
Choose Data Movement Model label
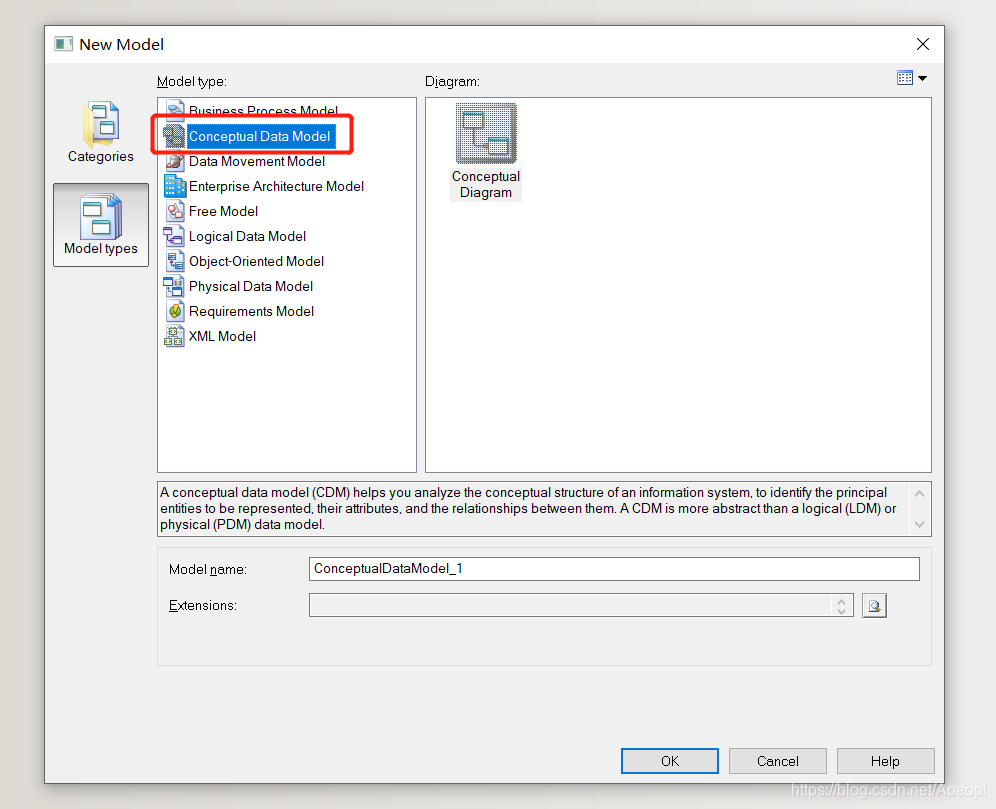(x=257, y=161)
